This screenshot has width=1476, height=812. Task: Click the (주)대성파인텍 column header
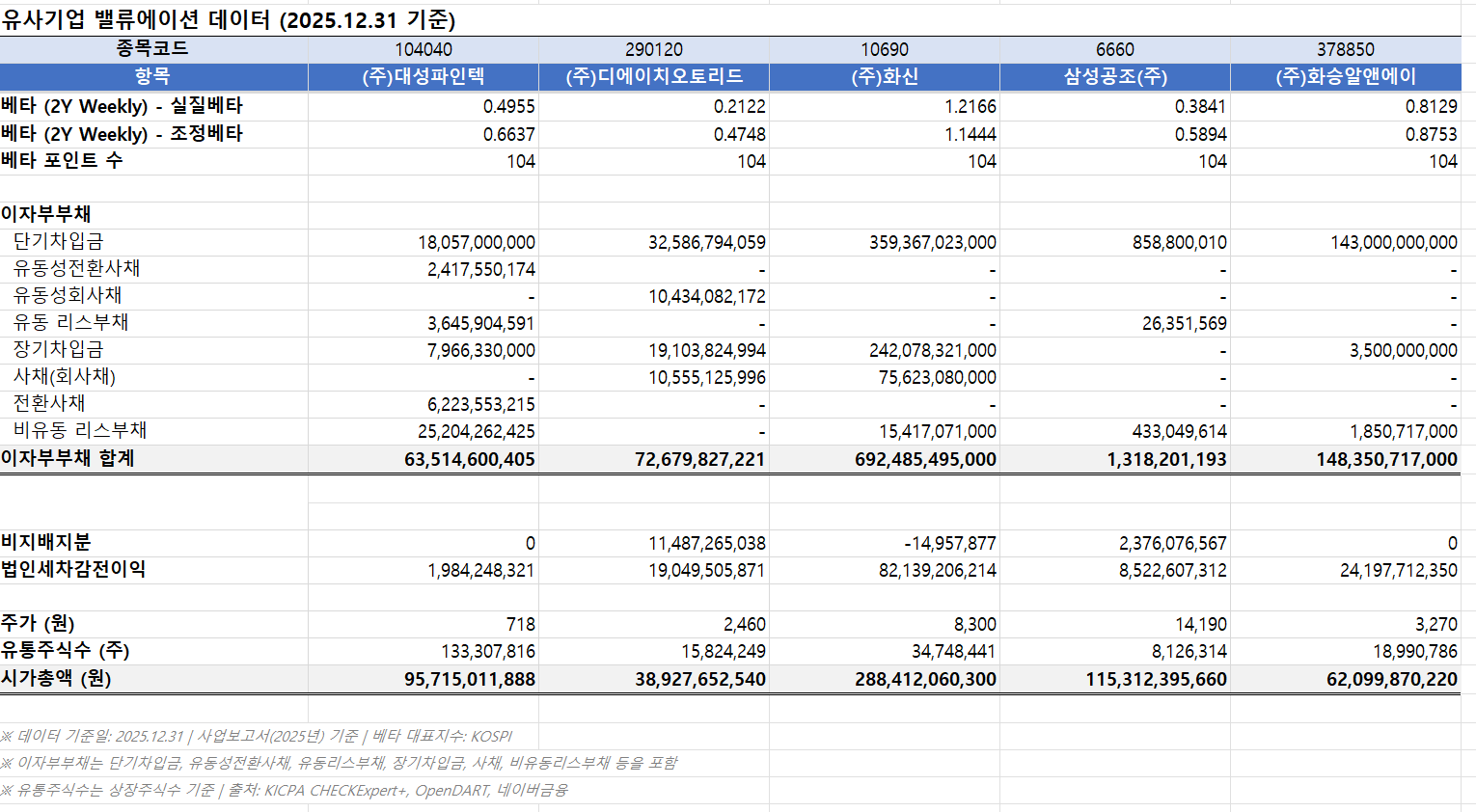(x=424, y=76)
